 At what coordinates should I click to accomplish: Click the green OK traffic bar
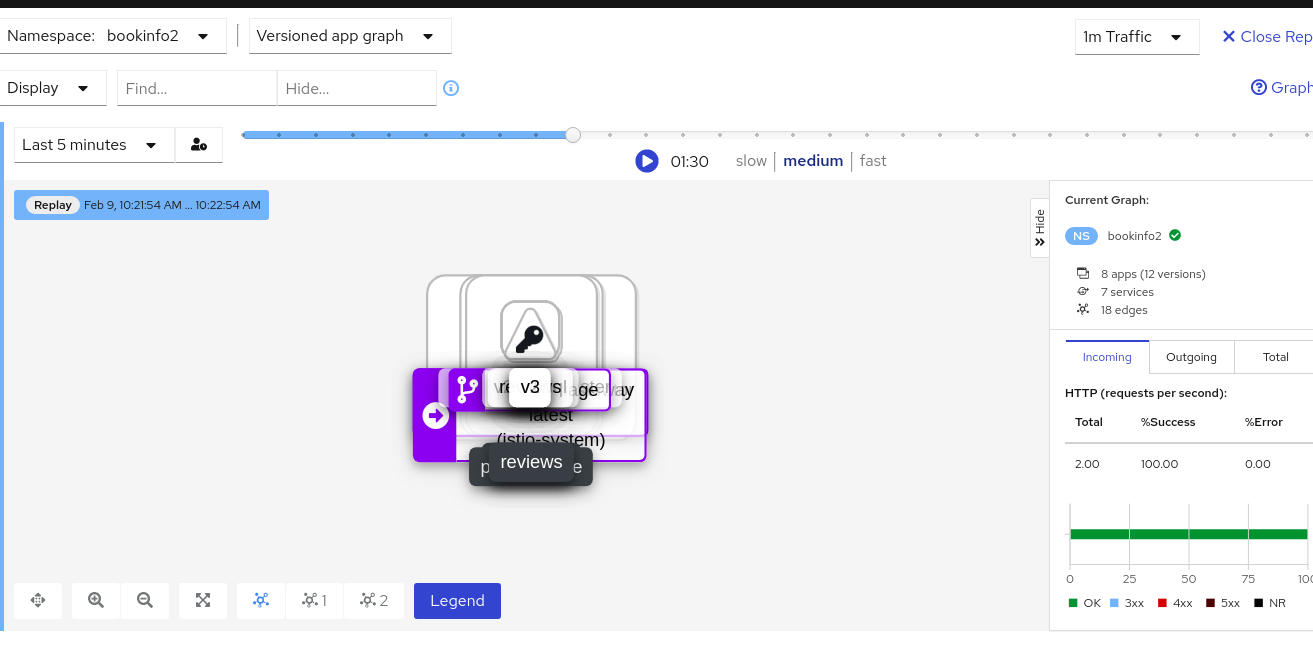1188,534
